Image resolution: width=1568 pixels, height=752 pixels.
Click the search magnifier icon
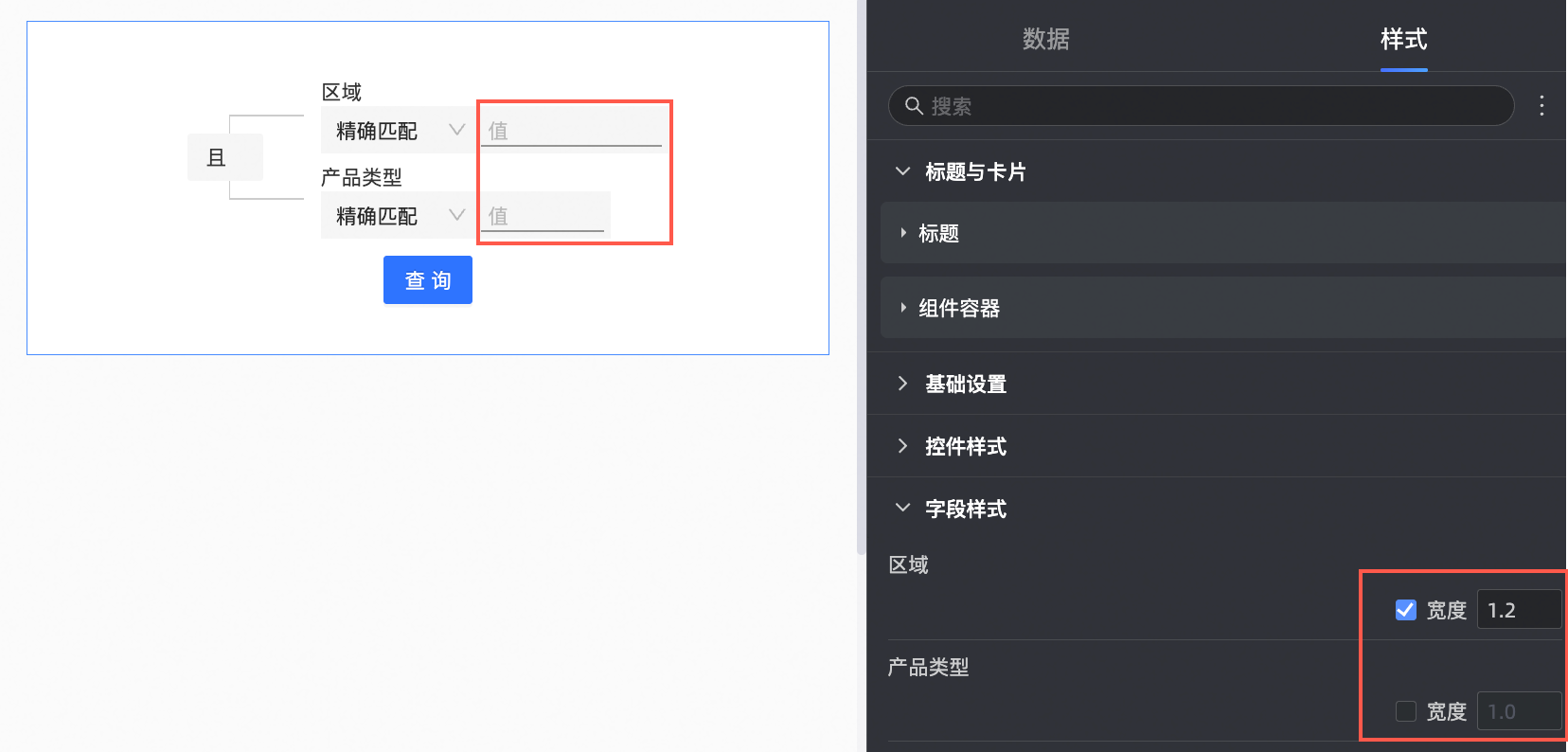[914, 106]
